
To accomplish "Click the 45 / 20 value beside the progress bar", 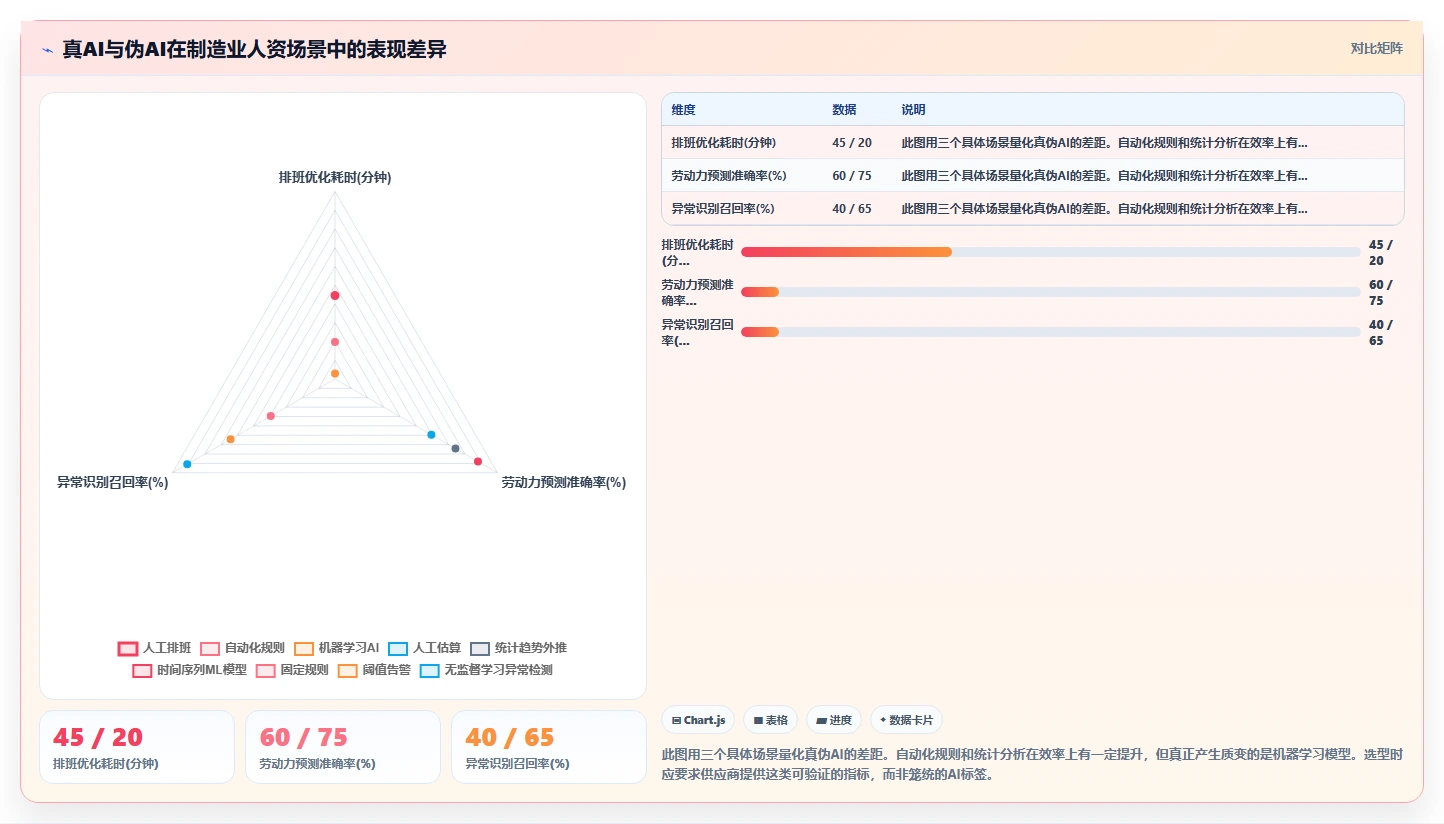I will point(1381,252).
